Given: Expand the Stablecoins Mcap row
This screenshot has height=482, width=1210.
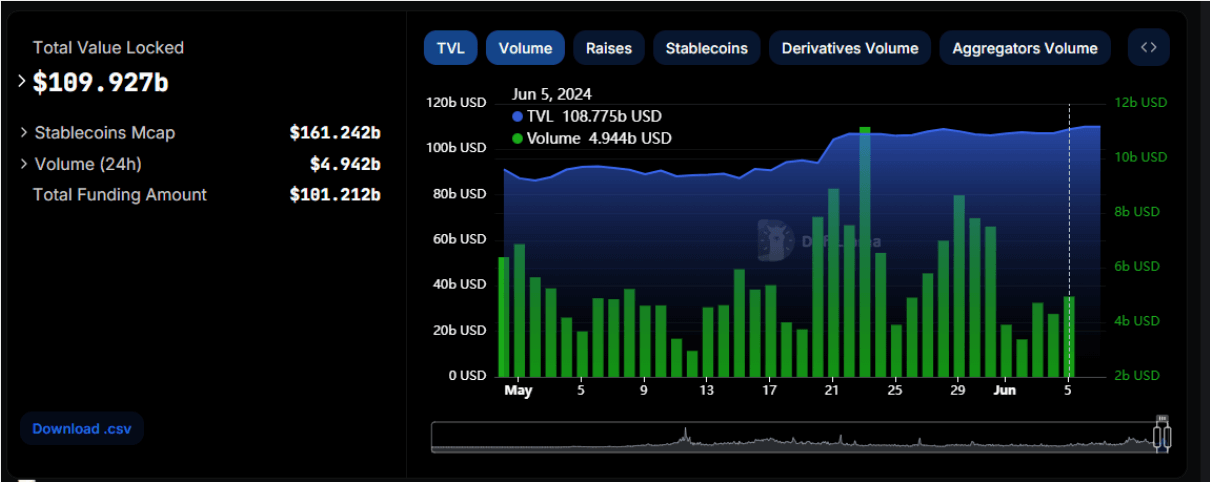Looking at the screenshot, I should point(24,133).
